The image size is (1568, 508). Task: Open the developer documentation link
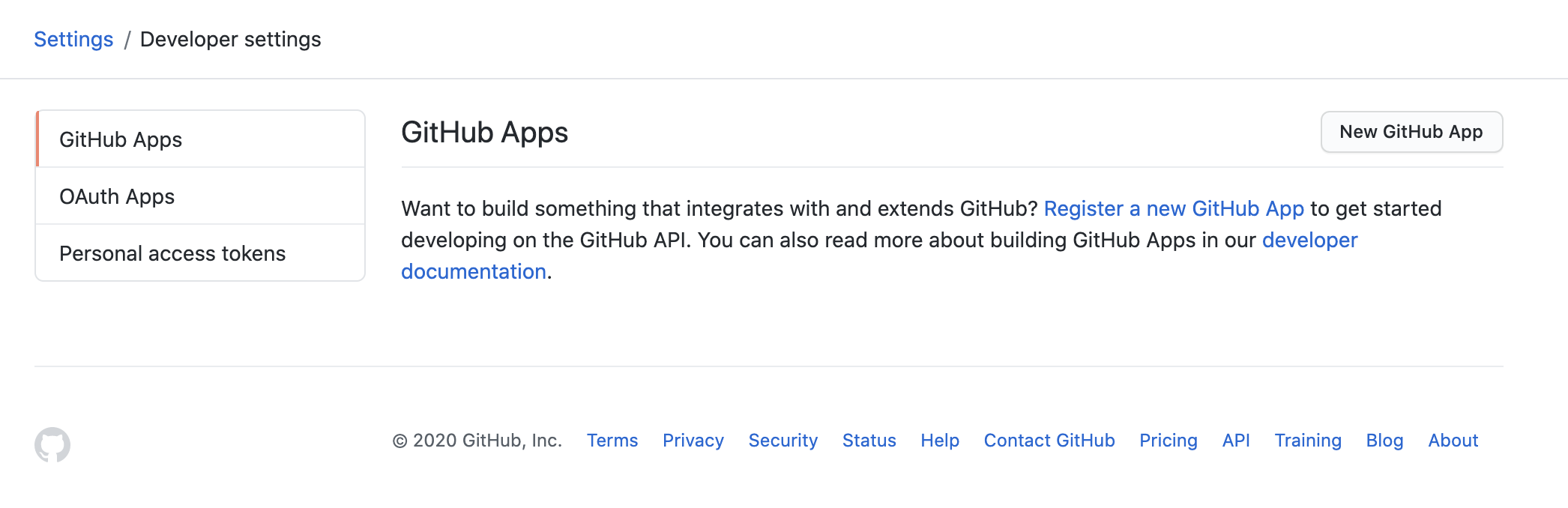[1309, 240]
